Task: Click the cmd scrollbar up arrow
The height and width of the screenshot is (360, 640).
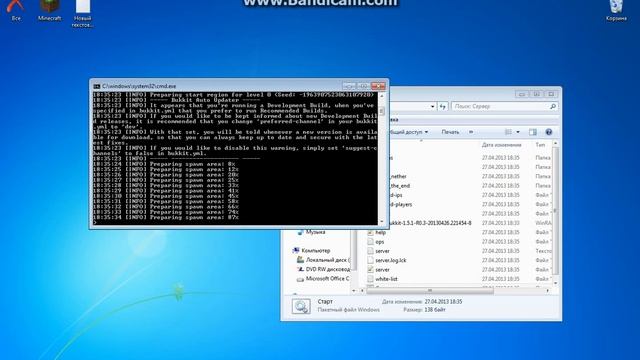Action: tap(382, 96)
